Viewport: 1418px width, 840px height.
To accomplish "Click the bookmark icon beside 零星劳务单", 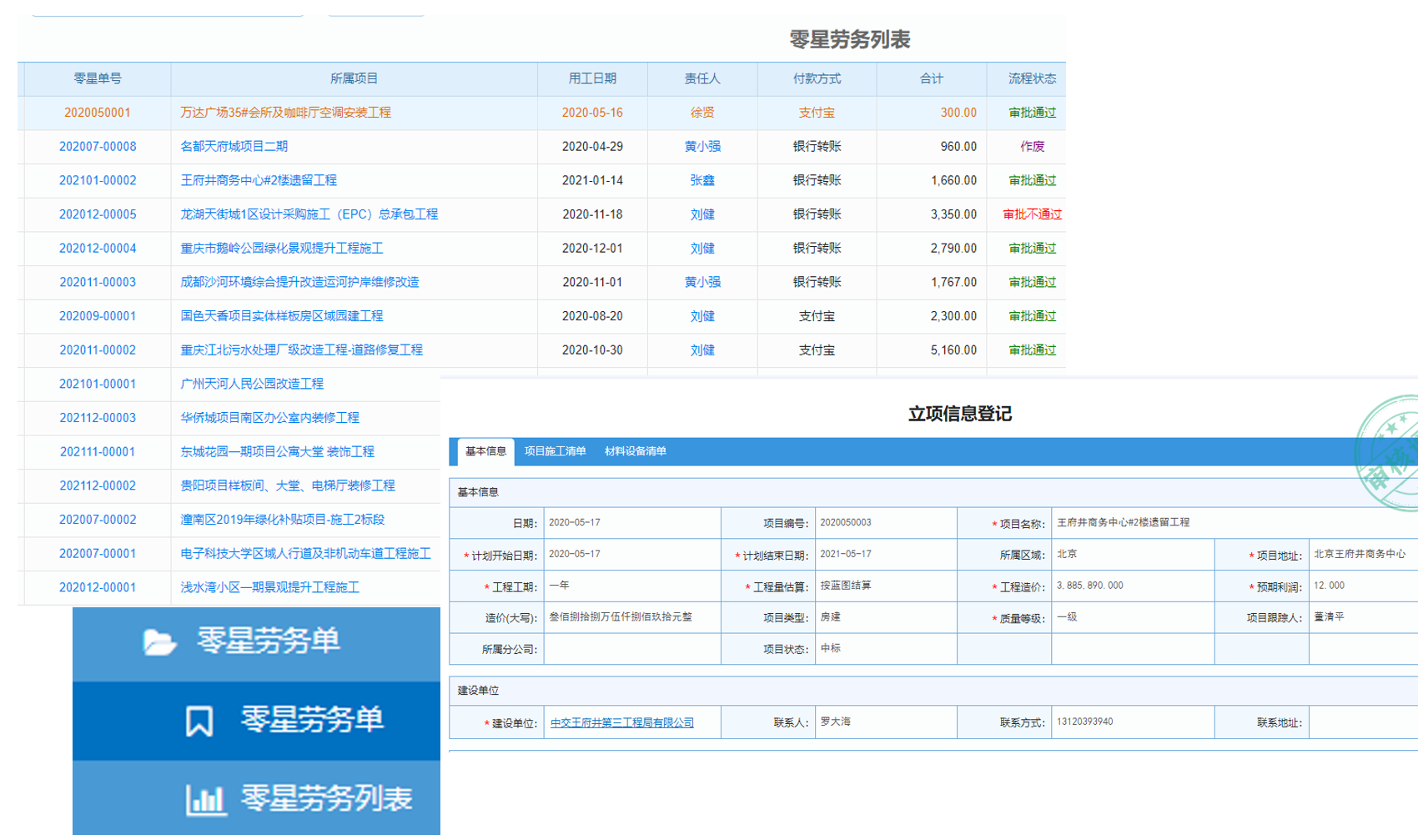I will (x=199, y=721).
